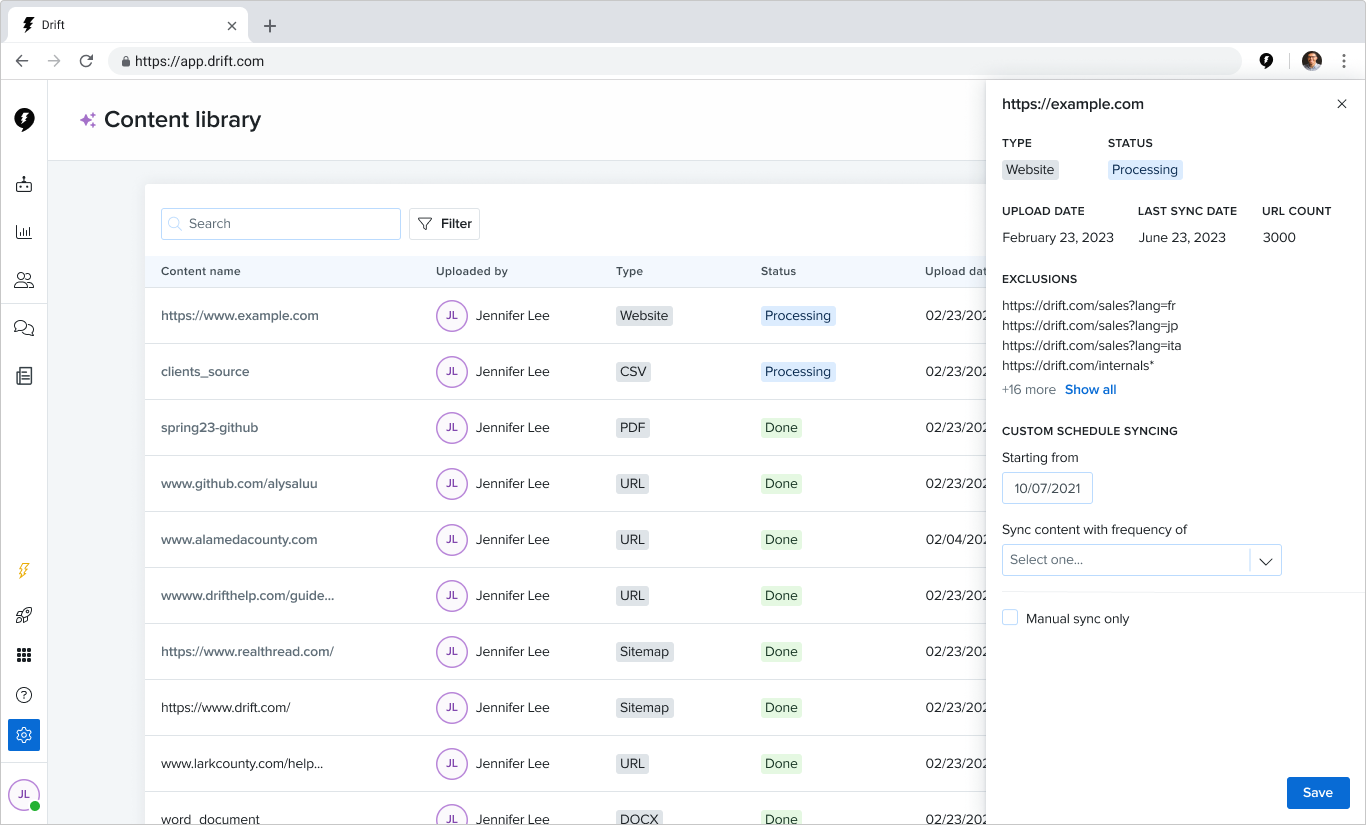Image resolution: width=1366 pixels, height=825 pixels.
Task: Click the Starting from date field
Action: pyautogui.click(x=1047, y=488)
